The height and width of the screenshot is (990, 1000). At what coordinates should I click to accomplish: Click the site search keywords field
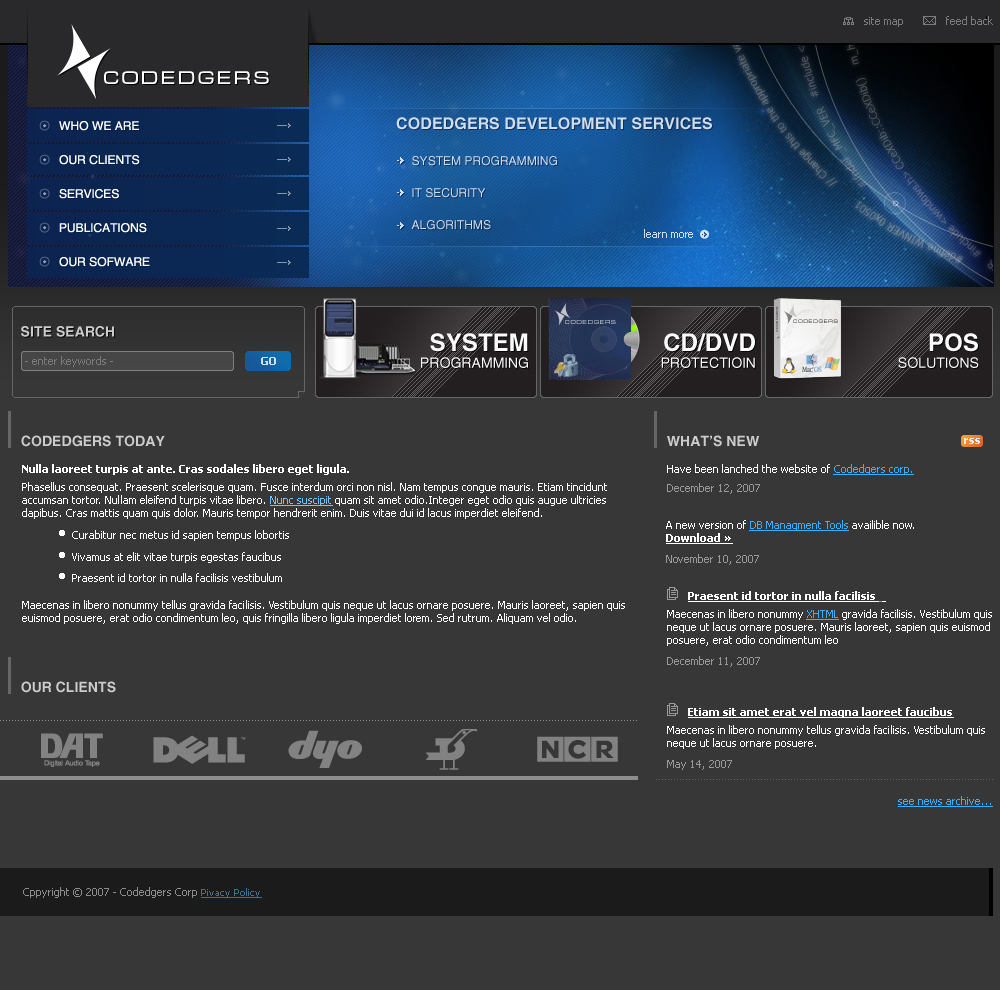pos(127,361)
